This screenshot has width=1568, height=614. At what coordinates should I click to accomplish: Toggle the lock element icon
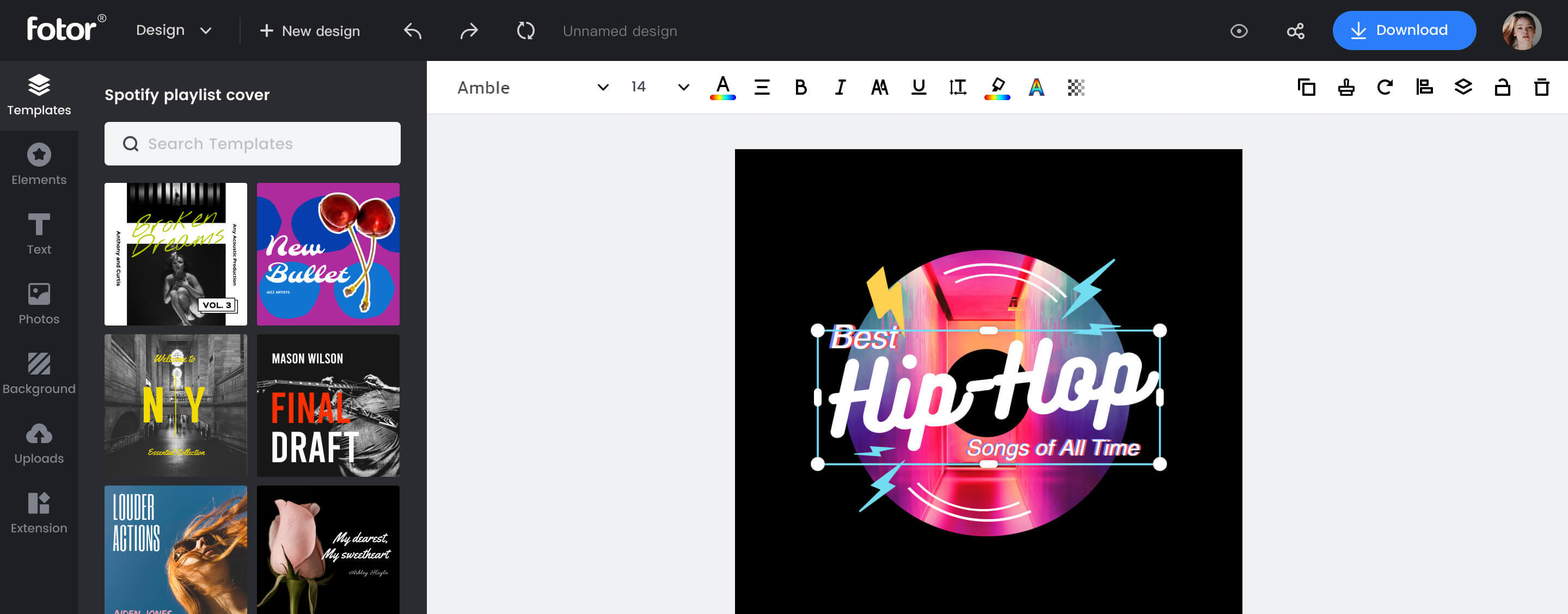(1503, 87)
